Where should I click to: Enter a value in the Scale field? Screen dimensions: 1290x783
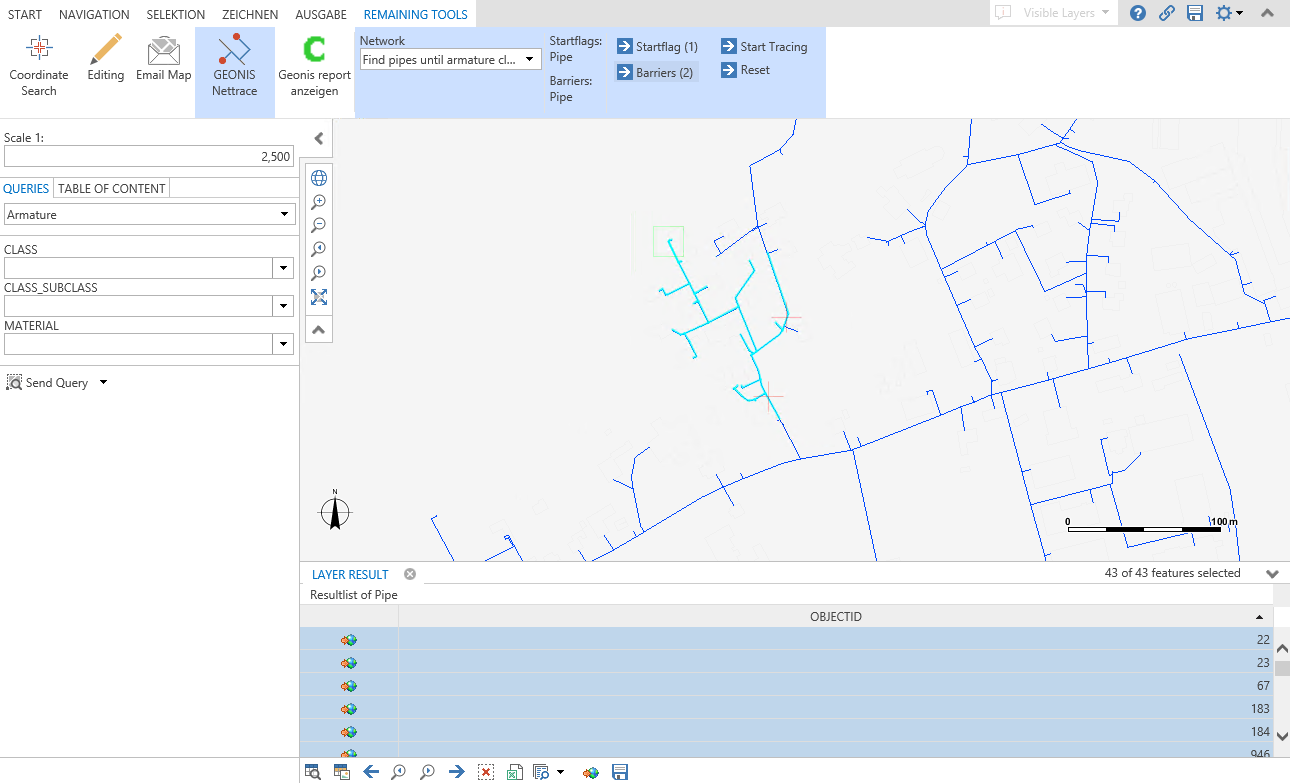tap(148, 156)
